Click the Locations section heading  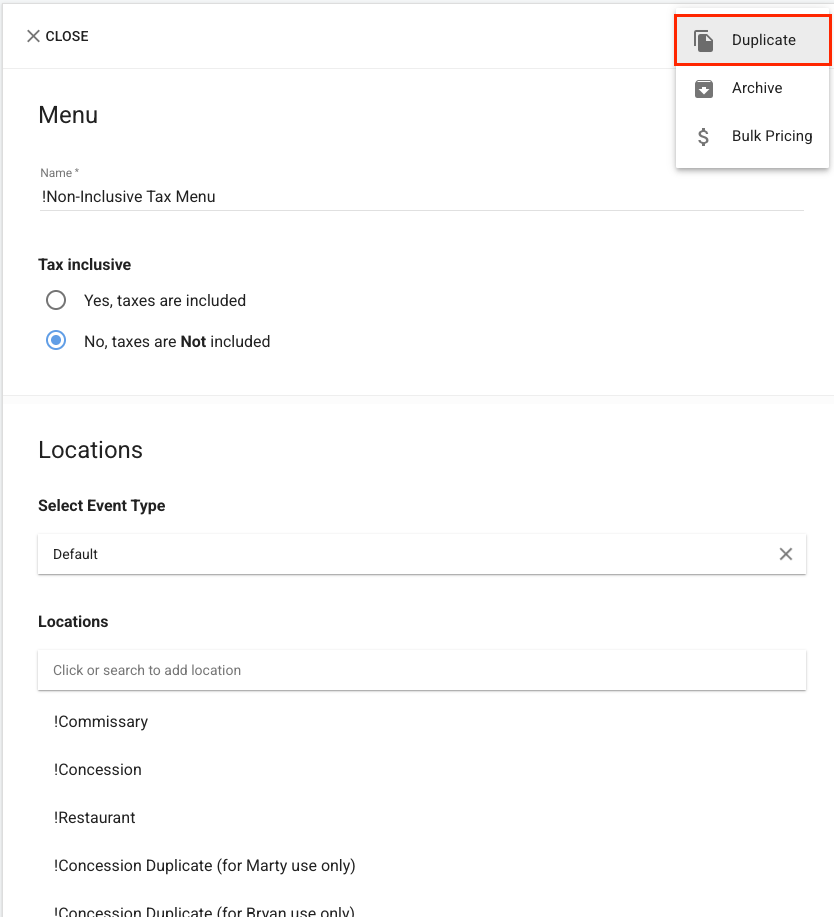click(91, 450)
